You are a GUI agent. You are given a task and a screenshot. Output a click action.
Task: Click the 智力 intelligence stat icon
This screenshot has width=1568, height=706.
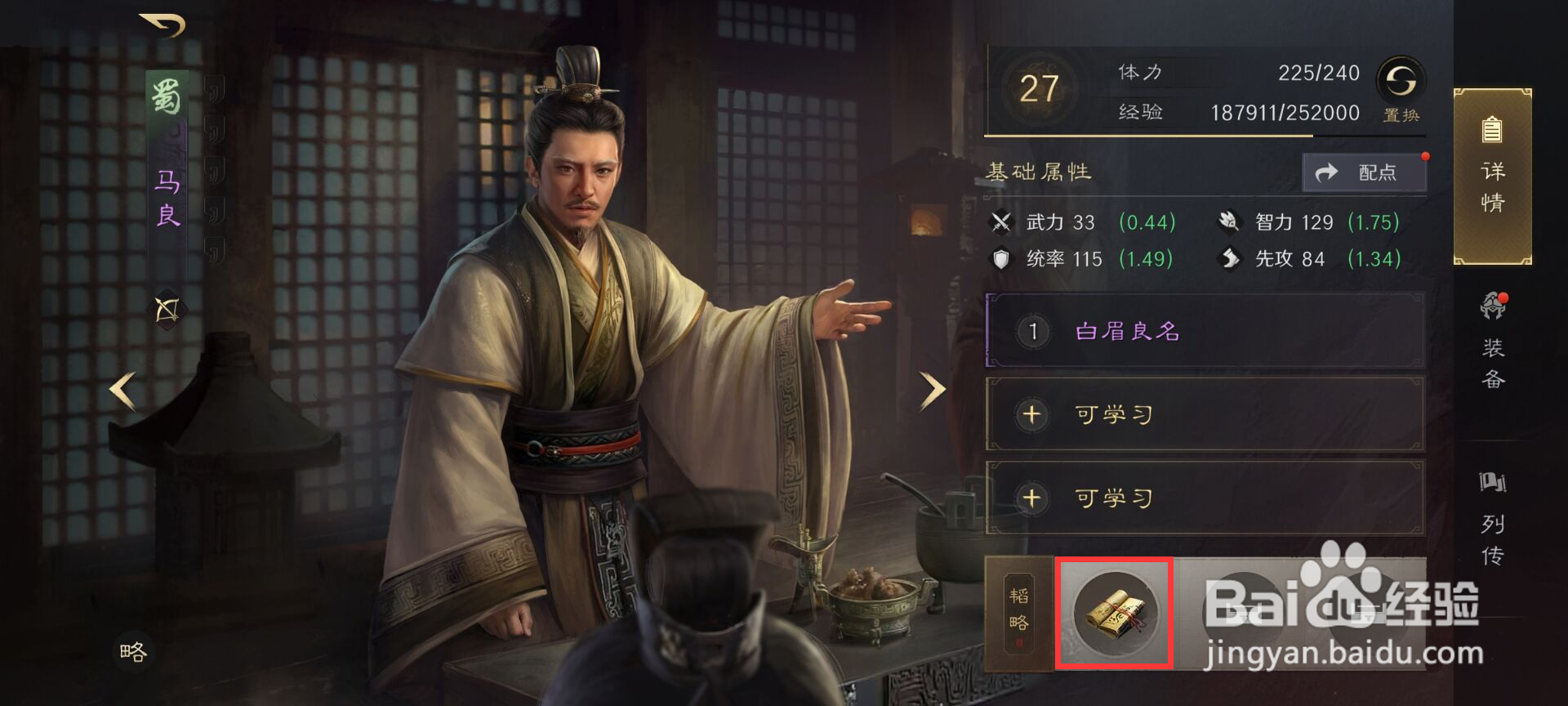pyautogui.click(x=1229, y=221)
